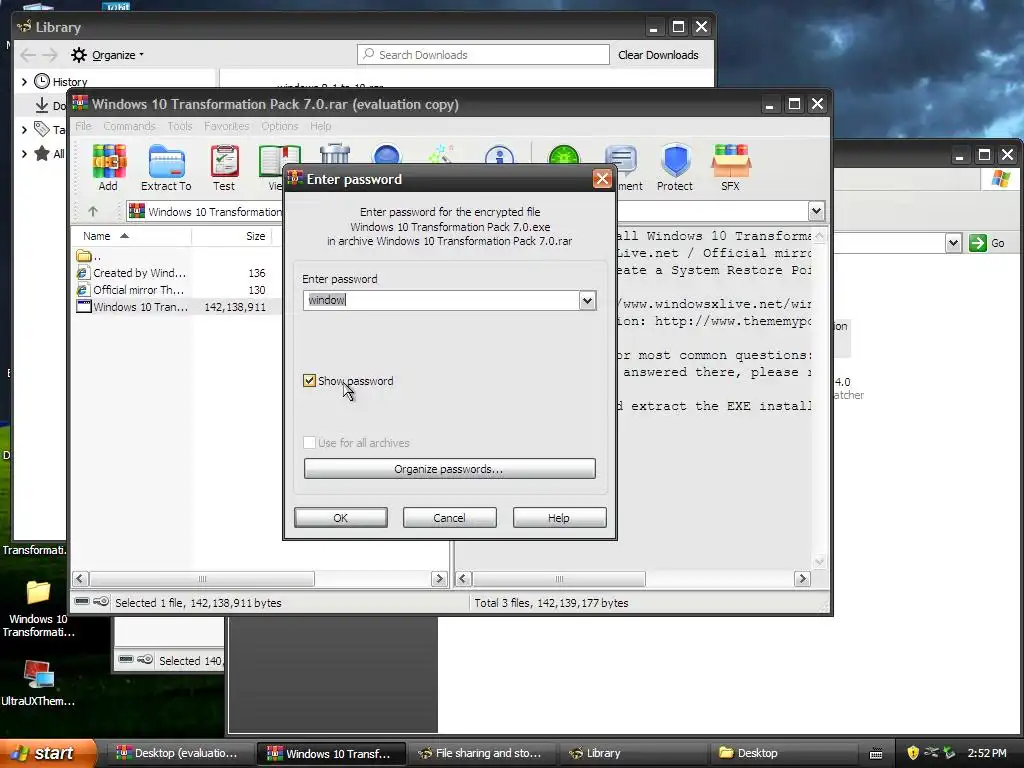Click the 2:52 PM taskbar clock
The width and height of the screenshot is (1024, 768).
pyautogui.click(x=987, y=753)
